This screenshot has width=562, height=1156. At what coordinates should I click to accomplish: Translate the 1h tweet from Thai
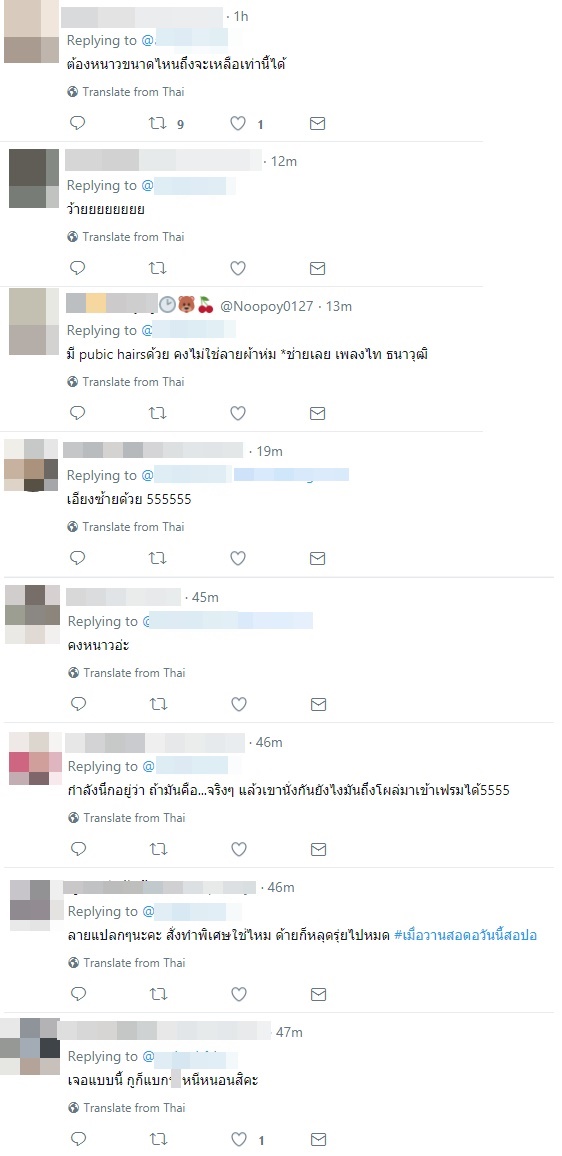tap(125, 92)
